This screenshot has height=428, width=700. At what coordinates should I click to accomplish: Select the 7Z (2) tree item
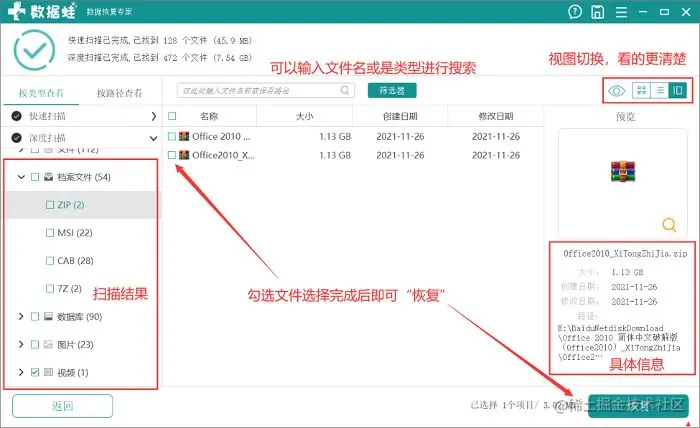tap(69, 288)
